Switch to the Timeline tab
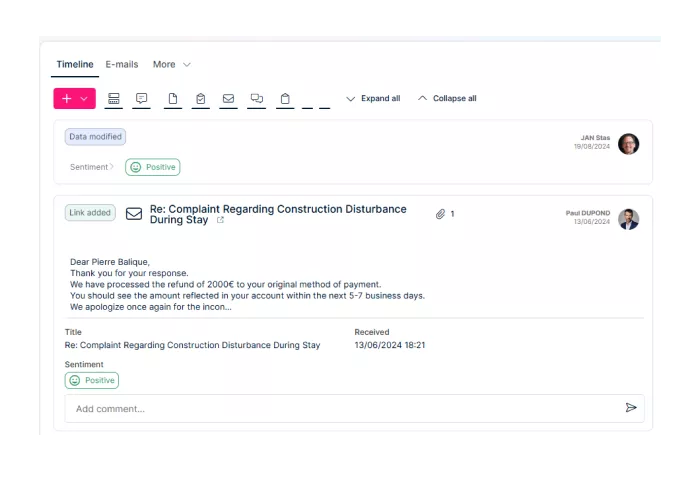This screenshot has height=490, width=700. point(75,64)
